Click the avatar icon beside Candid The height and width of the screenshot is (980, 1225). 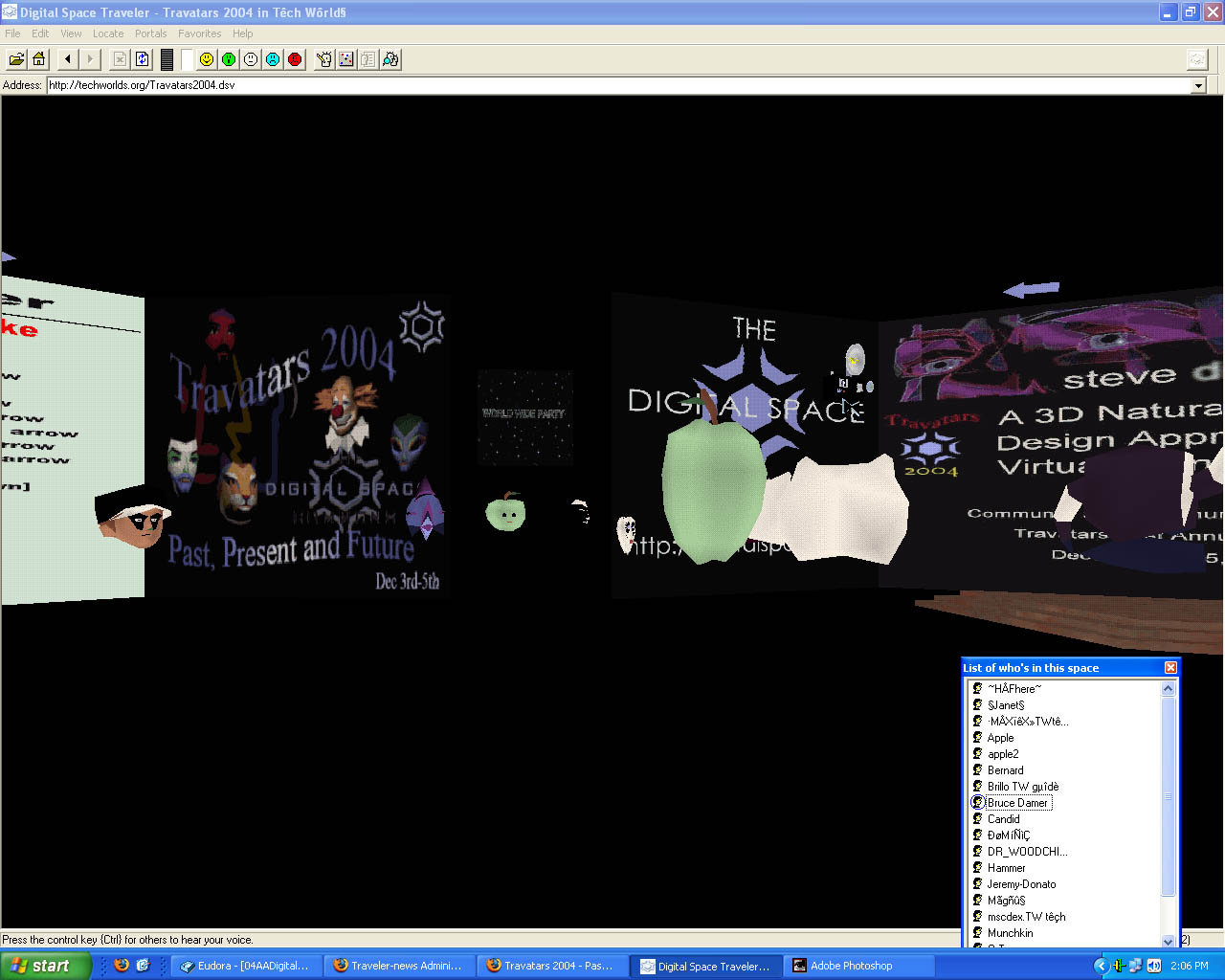pyautogui.click(x=977, y=819)
